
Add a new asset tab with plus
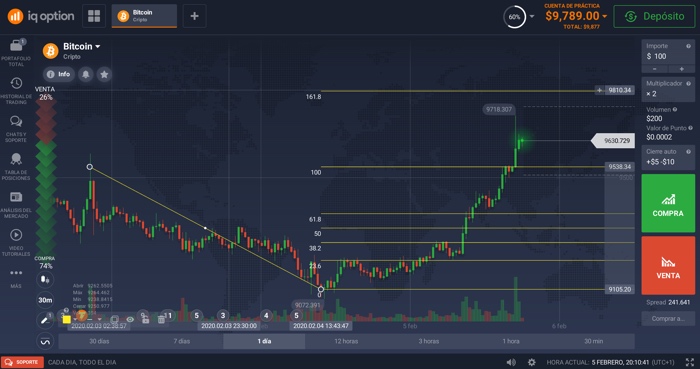pyautogui.click(x=194, y=16)
